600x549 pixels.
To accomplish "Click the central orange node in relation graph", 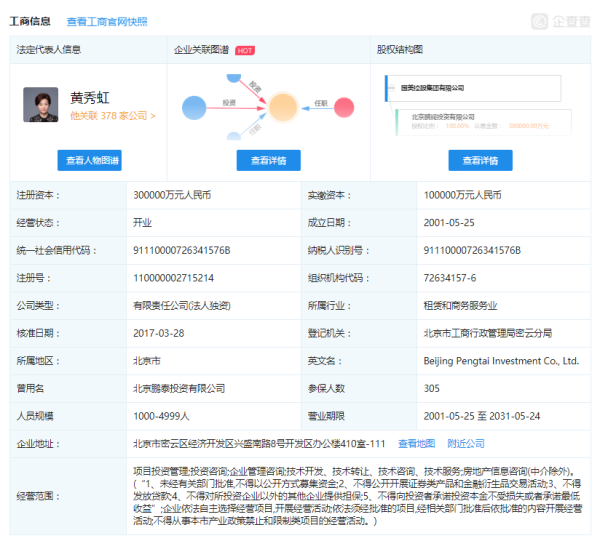I will point(283,107).
